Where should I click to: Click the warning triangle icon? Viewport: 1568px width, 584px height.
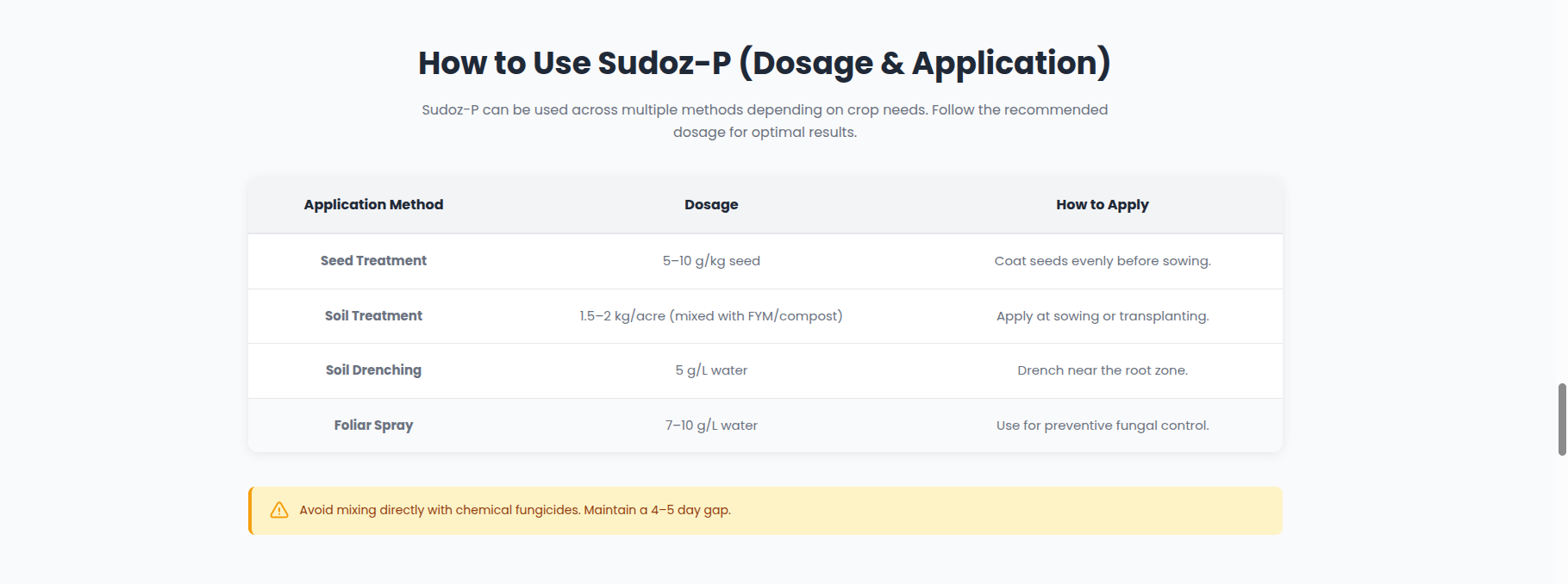279,510
